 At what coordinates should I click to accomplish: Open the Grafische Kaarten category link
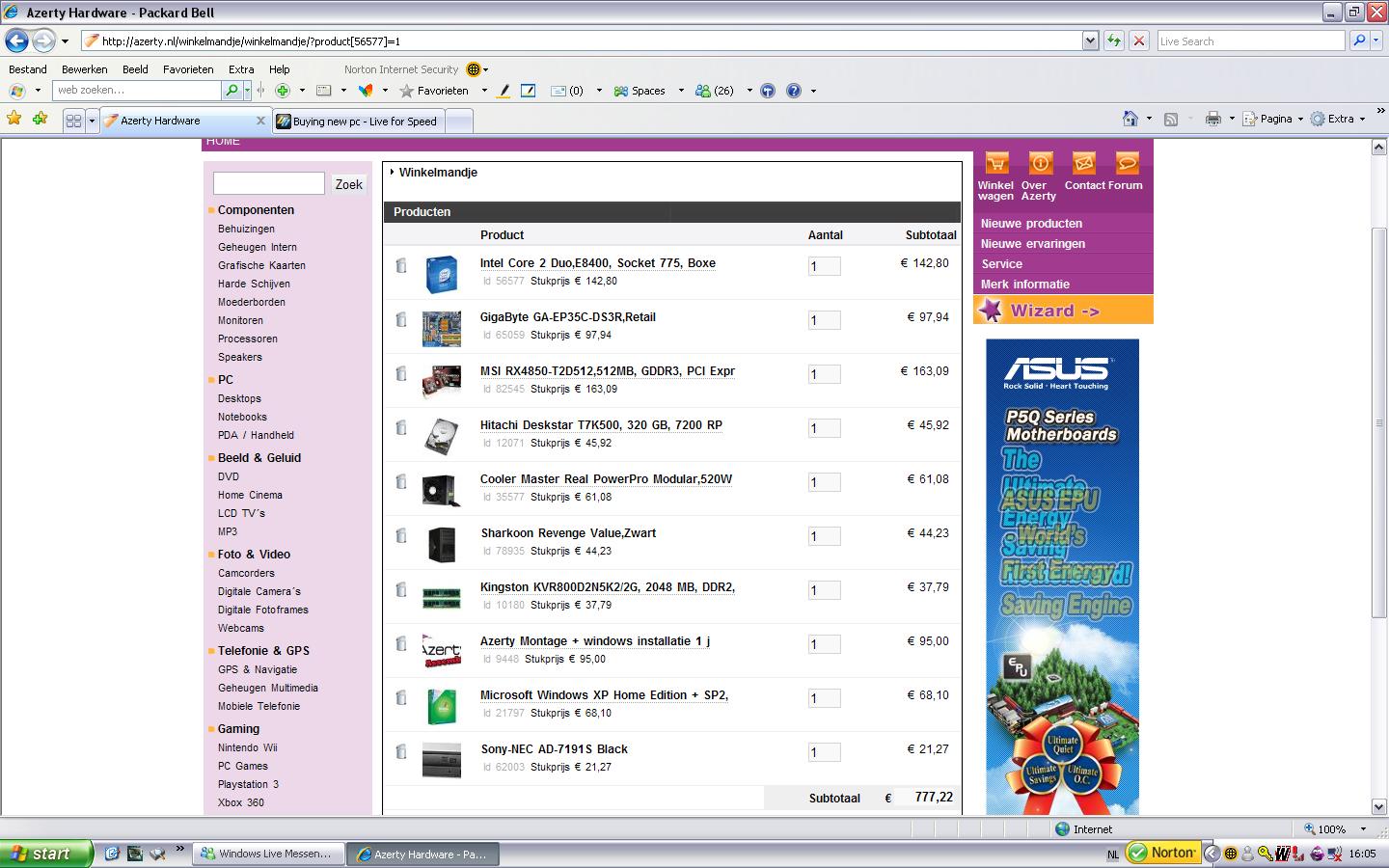(x=261, y=265)
